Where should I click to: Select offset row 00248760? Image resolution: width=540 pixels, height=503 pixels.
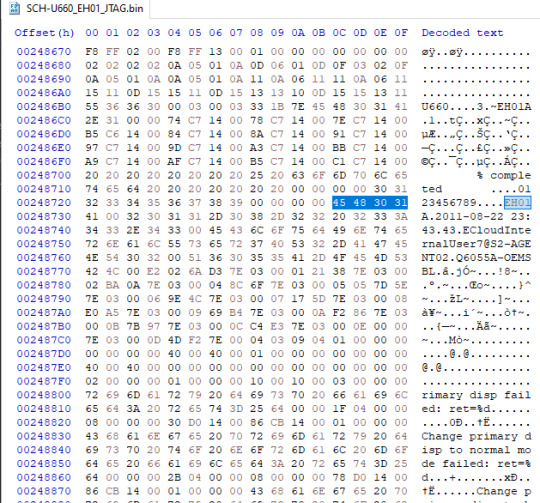(x=44, y=258)
